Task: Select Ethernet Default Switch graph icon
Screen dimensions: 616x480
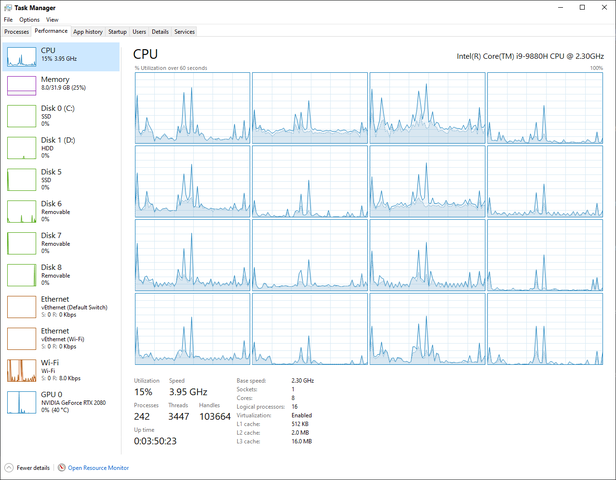Action: [22, 307]
